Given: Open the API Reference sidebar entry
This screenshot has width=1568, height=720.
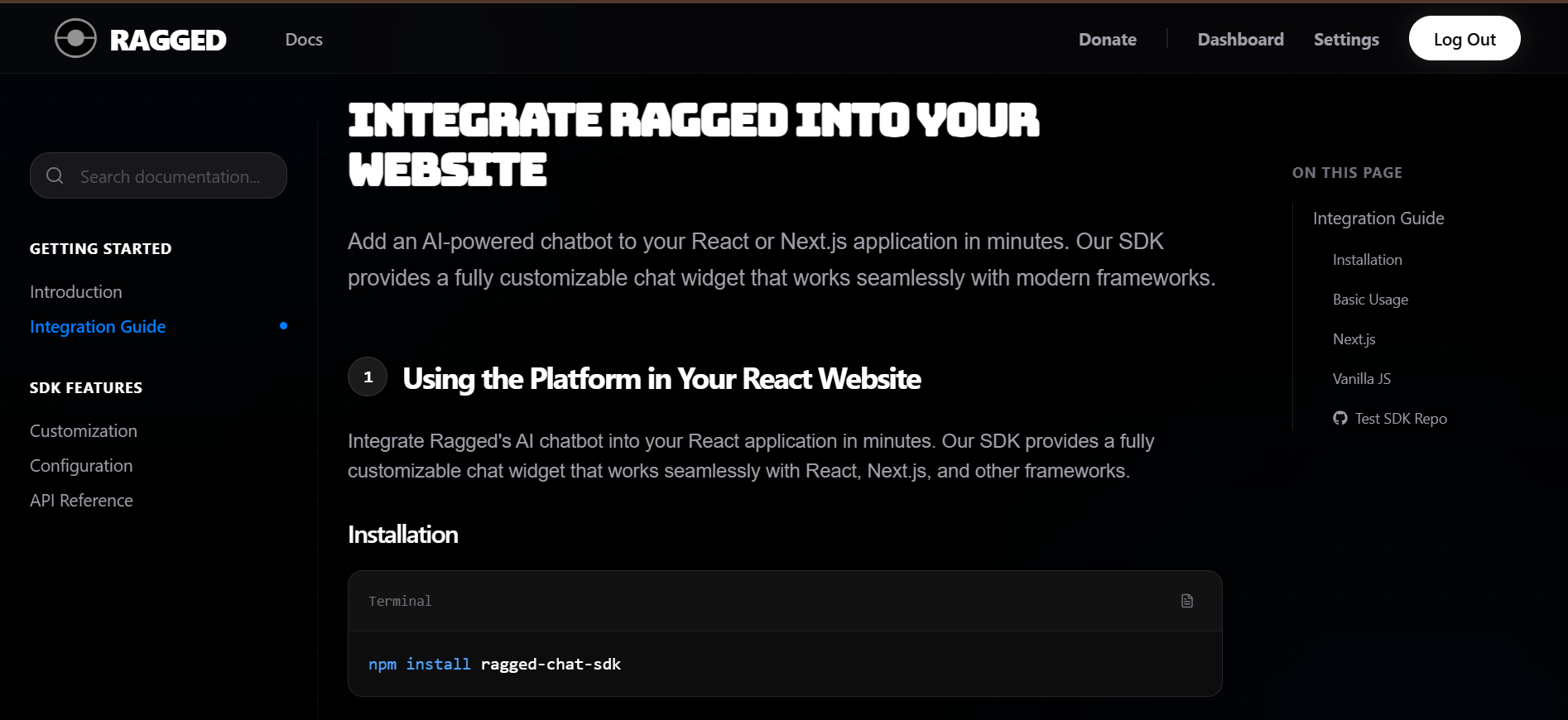Looking at the screenshot, I should (81, 500).
